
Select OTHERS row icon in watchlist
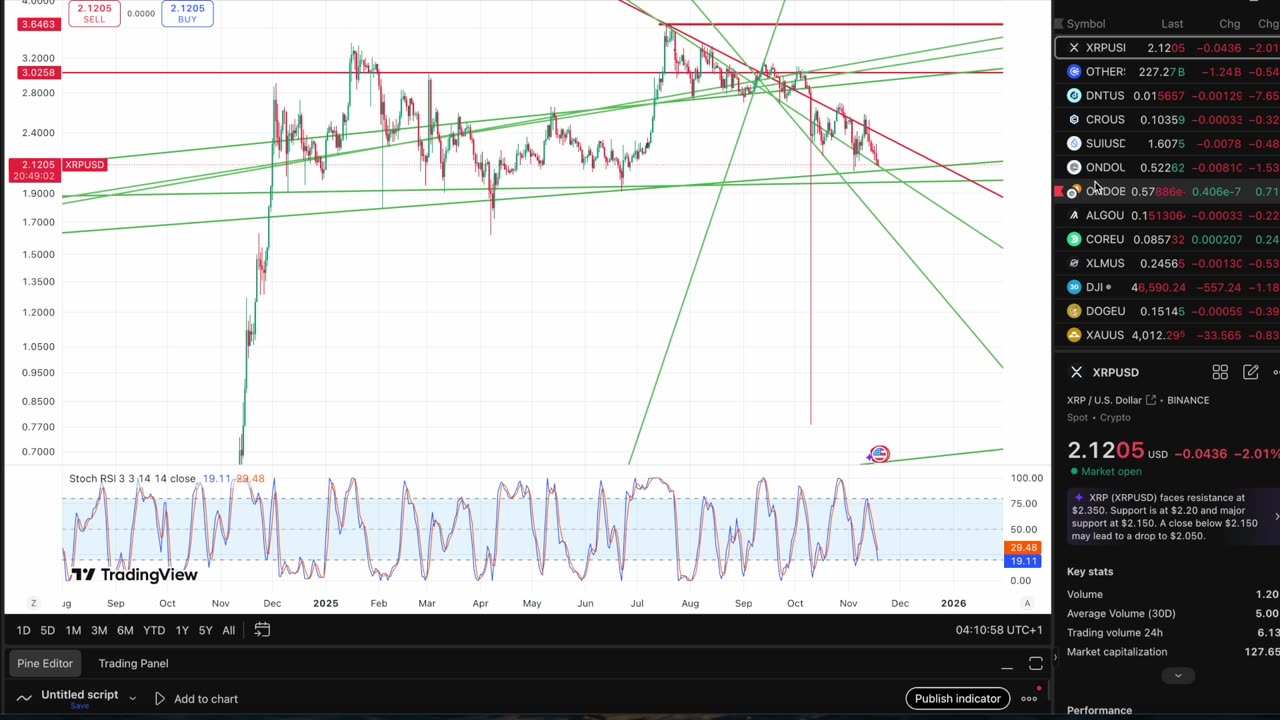coord(1074,72)
